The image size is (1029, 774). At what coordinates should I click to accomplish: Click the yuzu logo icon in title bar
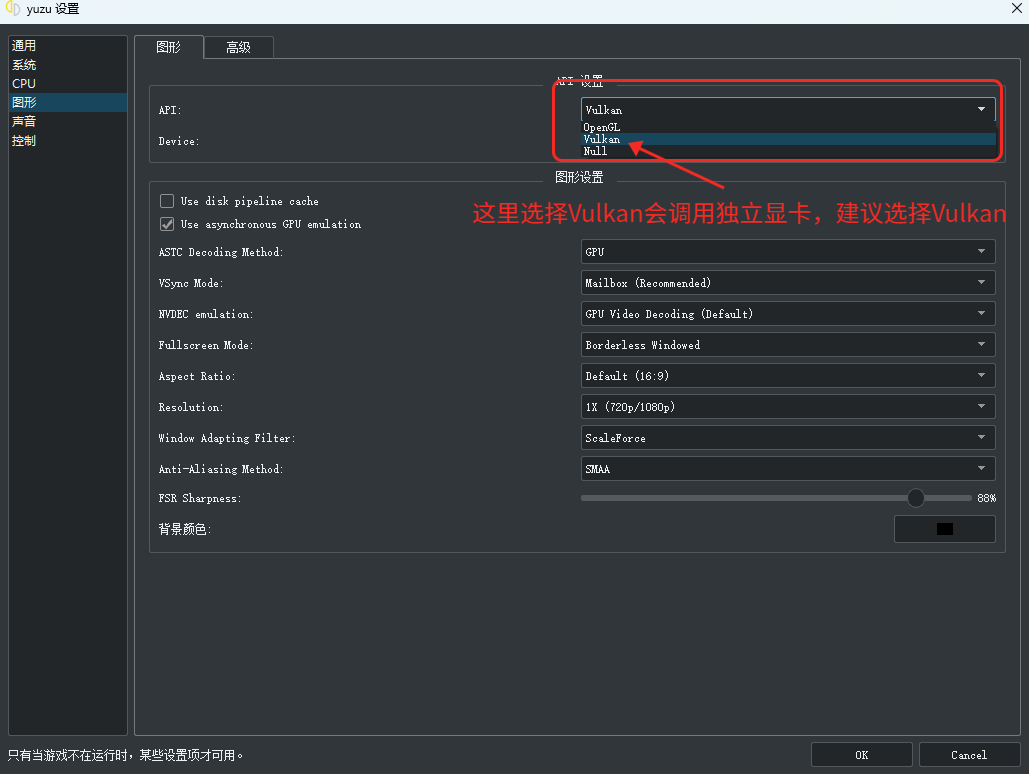pos(13,9)
